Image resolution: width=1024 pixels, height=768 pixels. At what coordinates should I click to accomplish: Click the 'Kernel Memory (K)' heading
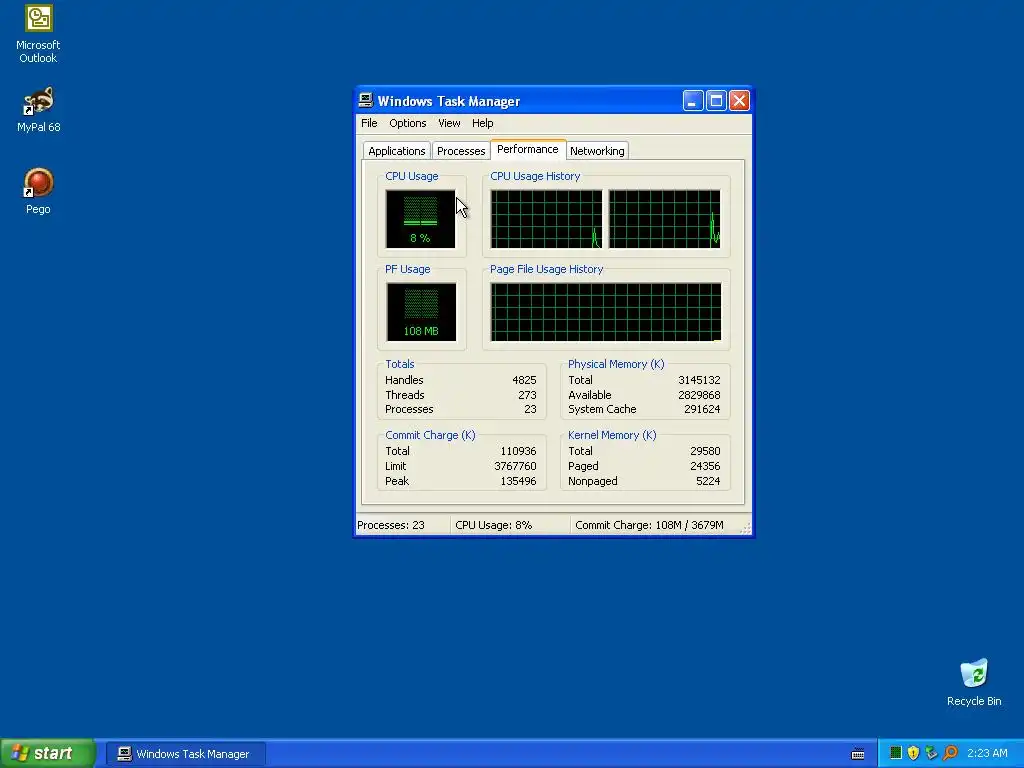[612, 435]
